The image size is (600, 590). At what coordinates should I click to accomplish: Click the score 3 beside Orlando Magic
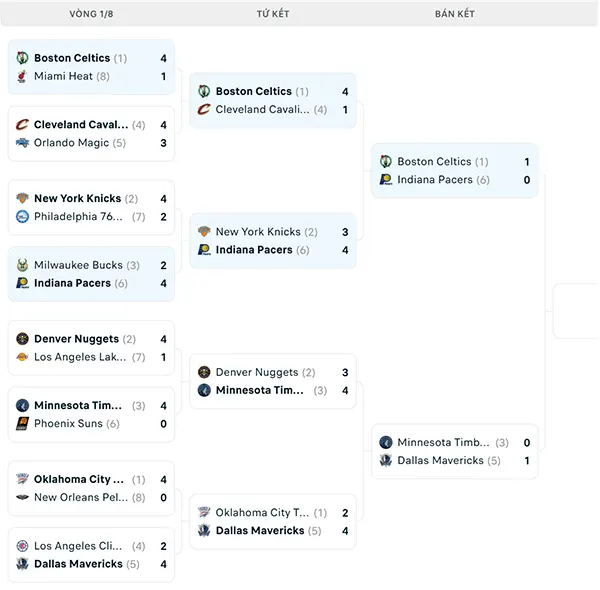pyautogui.click(x=163, y=143)
